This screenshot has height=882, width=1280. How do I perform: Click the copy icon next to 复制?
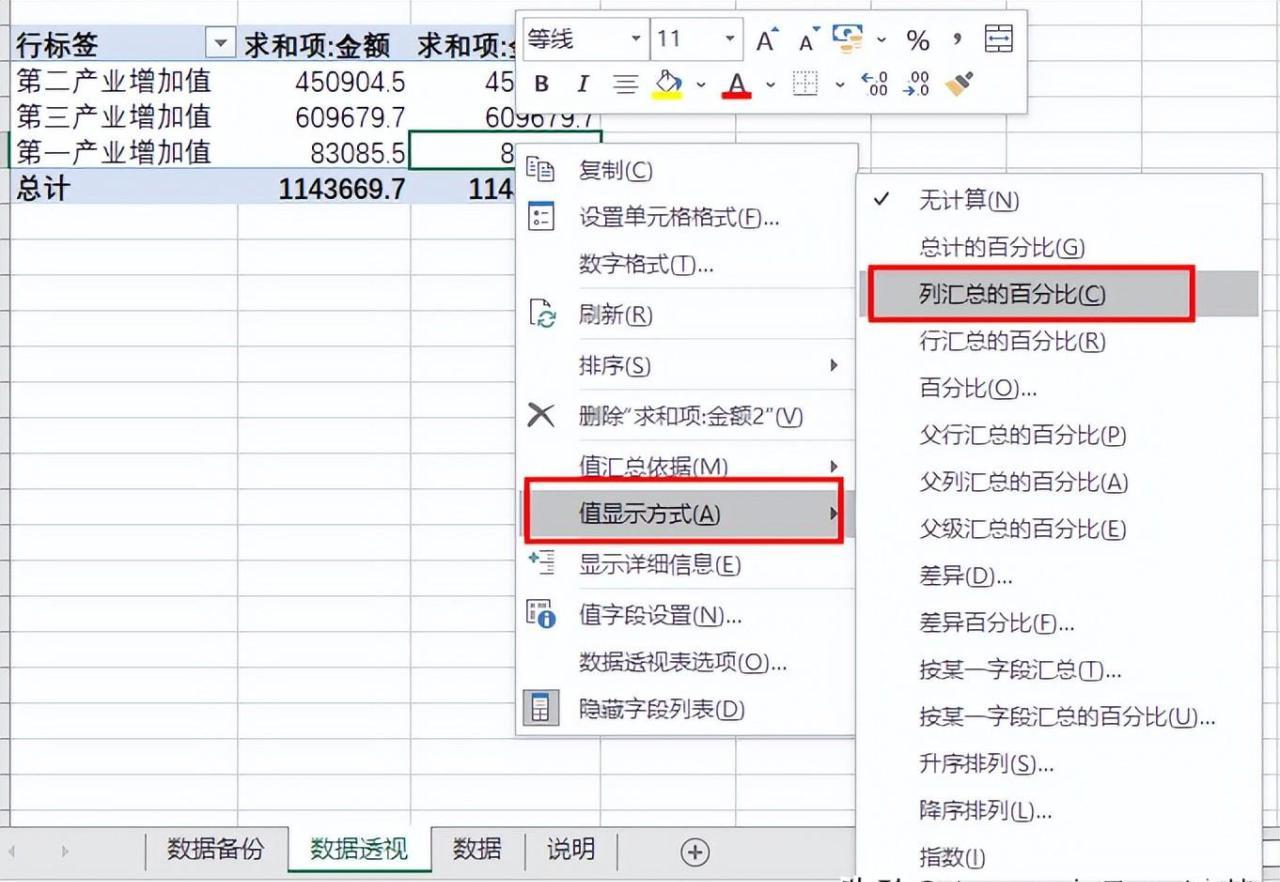[541, 170]
